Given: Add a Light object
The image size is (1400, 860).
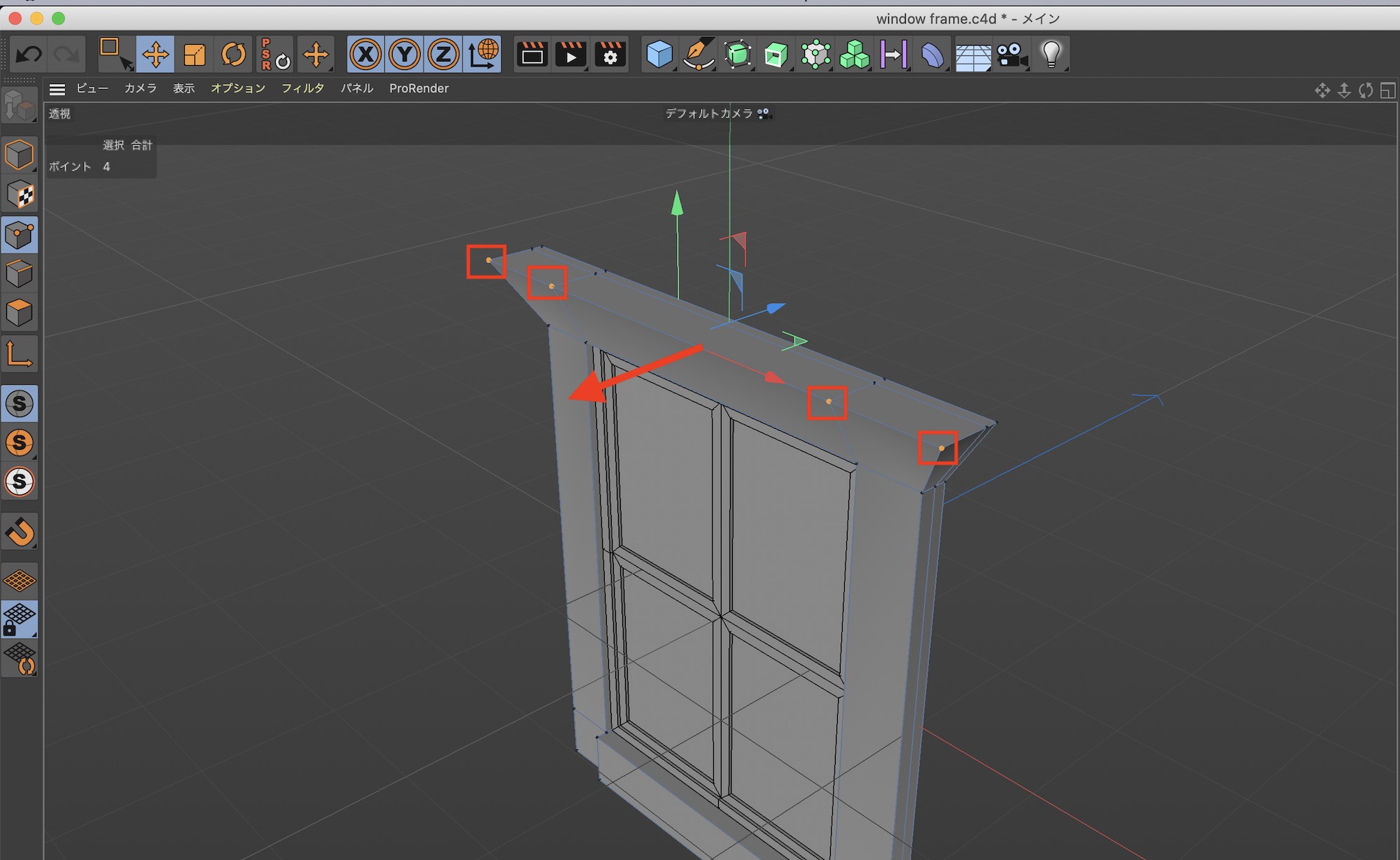Looking at the screenshot, I should click(1051, 54).
